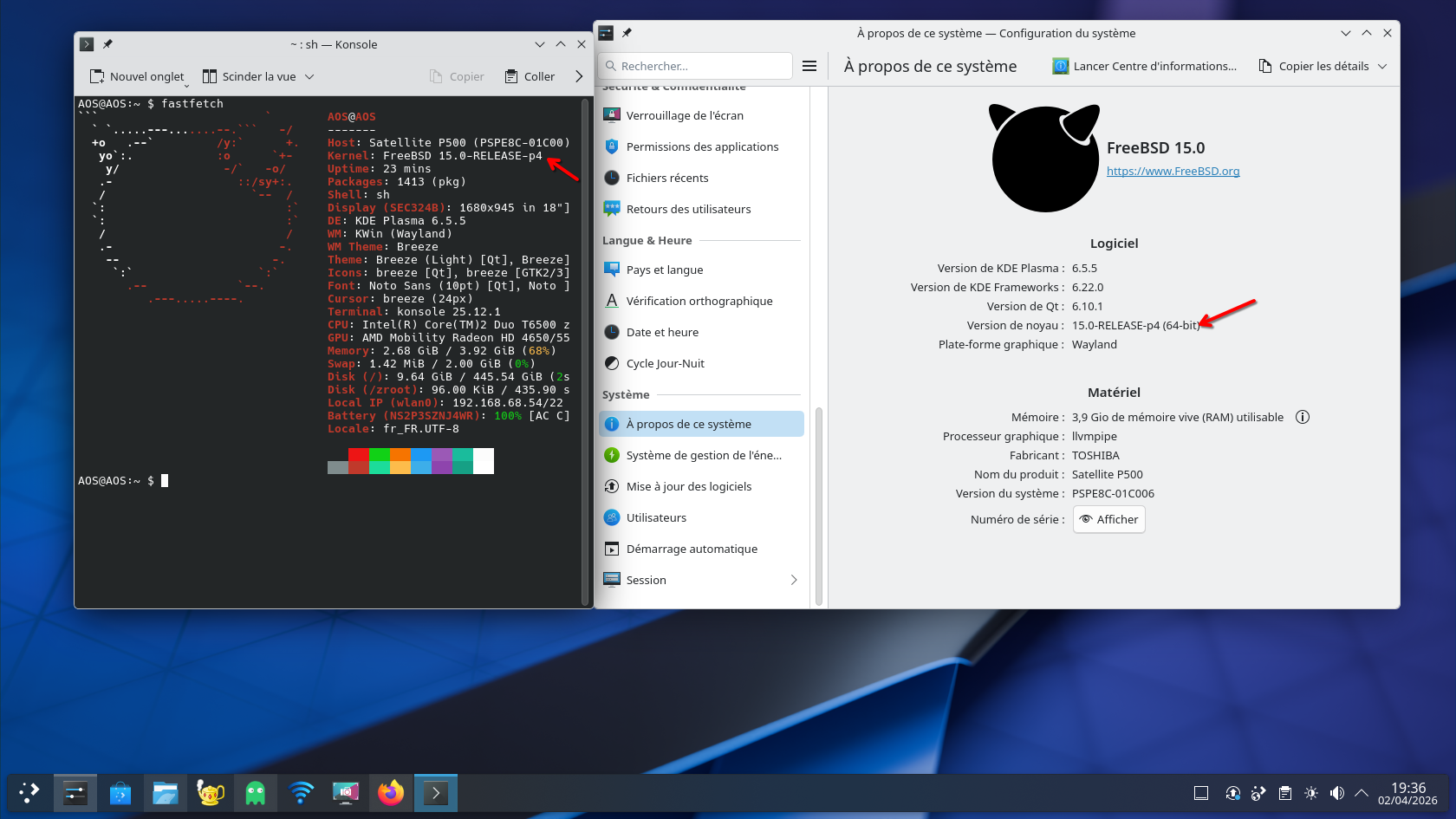This screenshot has width=1456, height=819.
Task: Click the red color block in fastfetch
Action: (x=358, y=455)
